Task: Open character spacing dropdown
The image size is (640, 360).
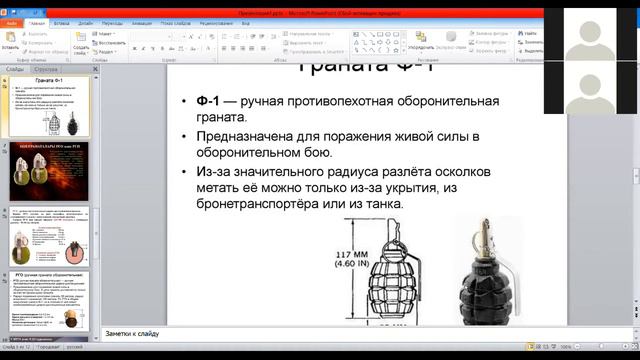Action: click(x=181, y=49)
